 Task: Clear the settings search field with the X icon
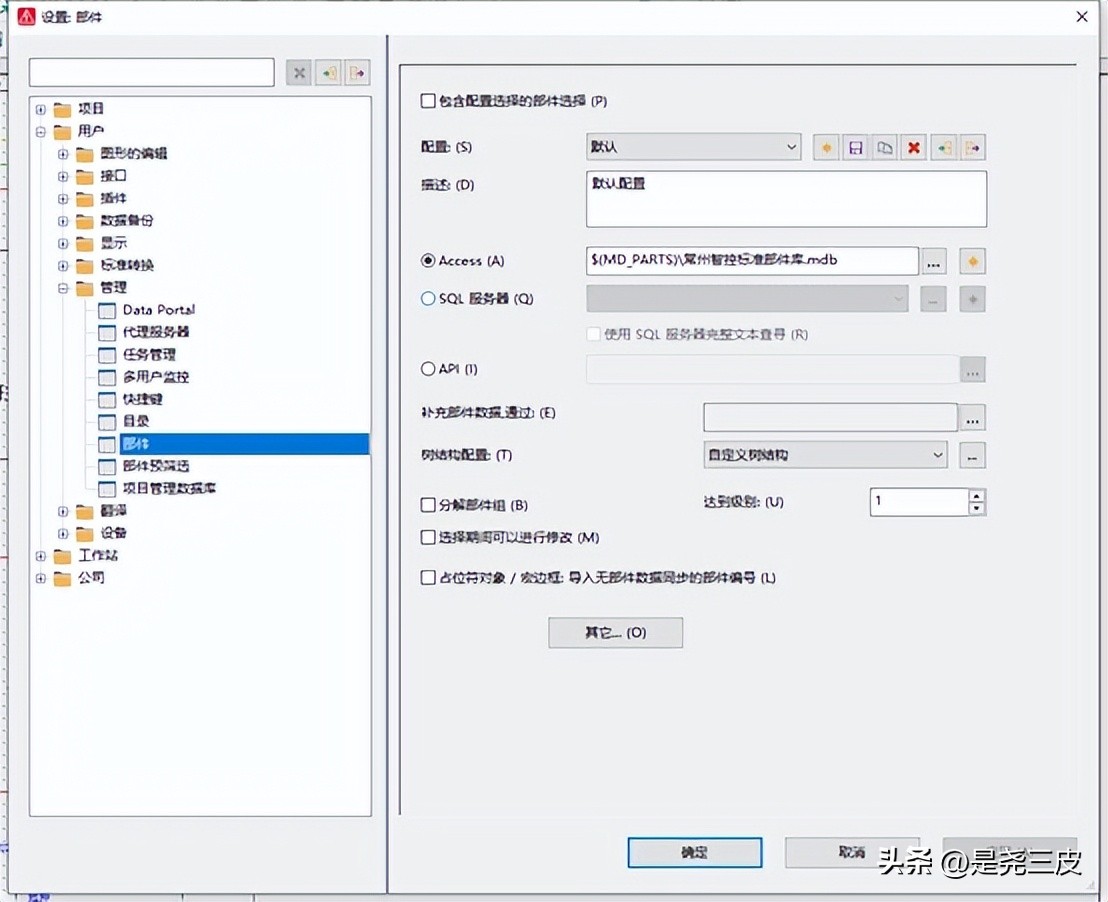(299, 73)
